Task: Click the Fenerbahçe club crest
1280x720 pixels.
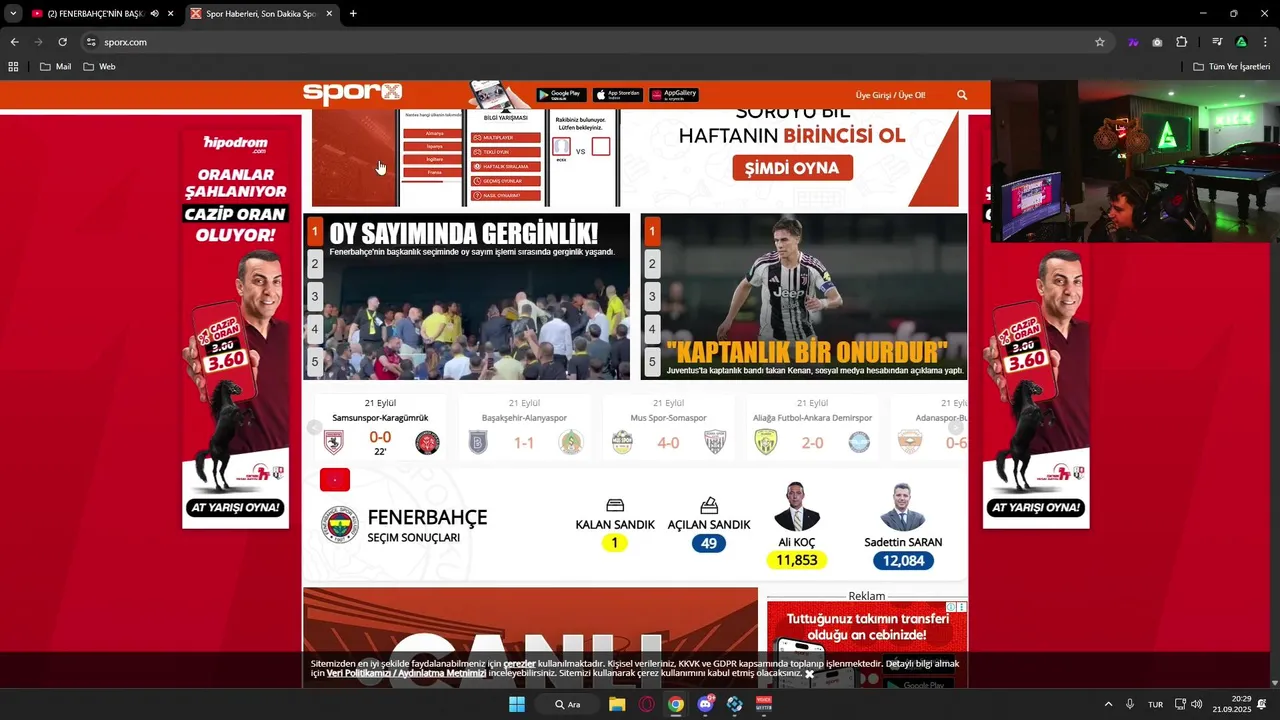Action: (340, 525)
